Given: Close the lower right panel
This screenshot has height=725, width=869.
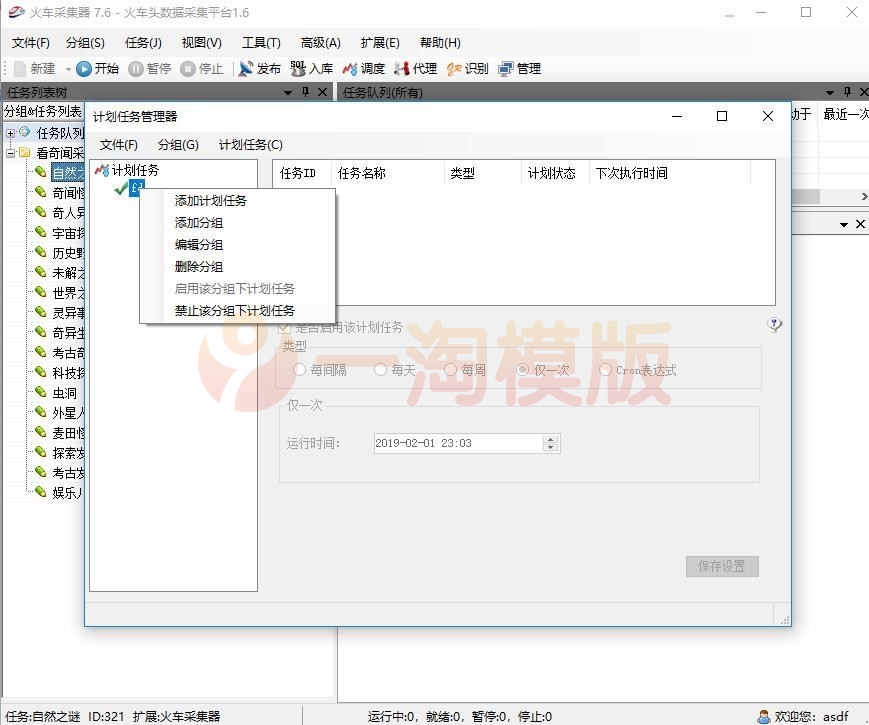Looking at the screenshot, I should coord(860,224).
